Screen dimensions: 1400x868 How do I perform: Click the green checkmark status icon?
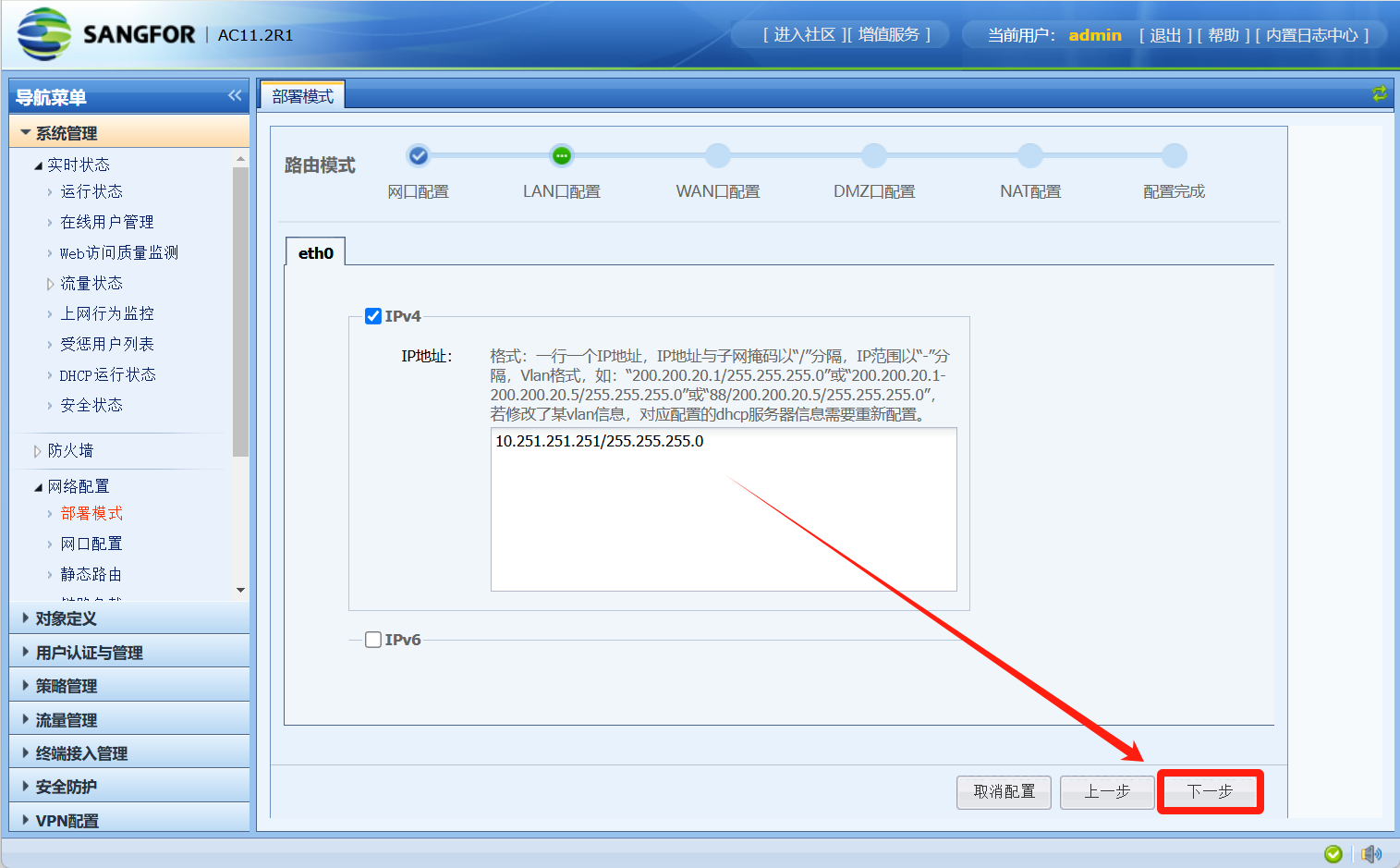click(x=1333, y=853)
